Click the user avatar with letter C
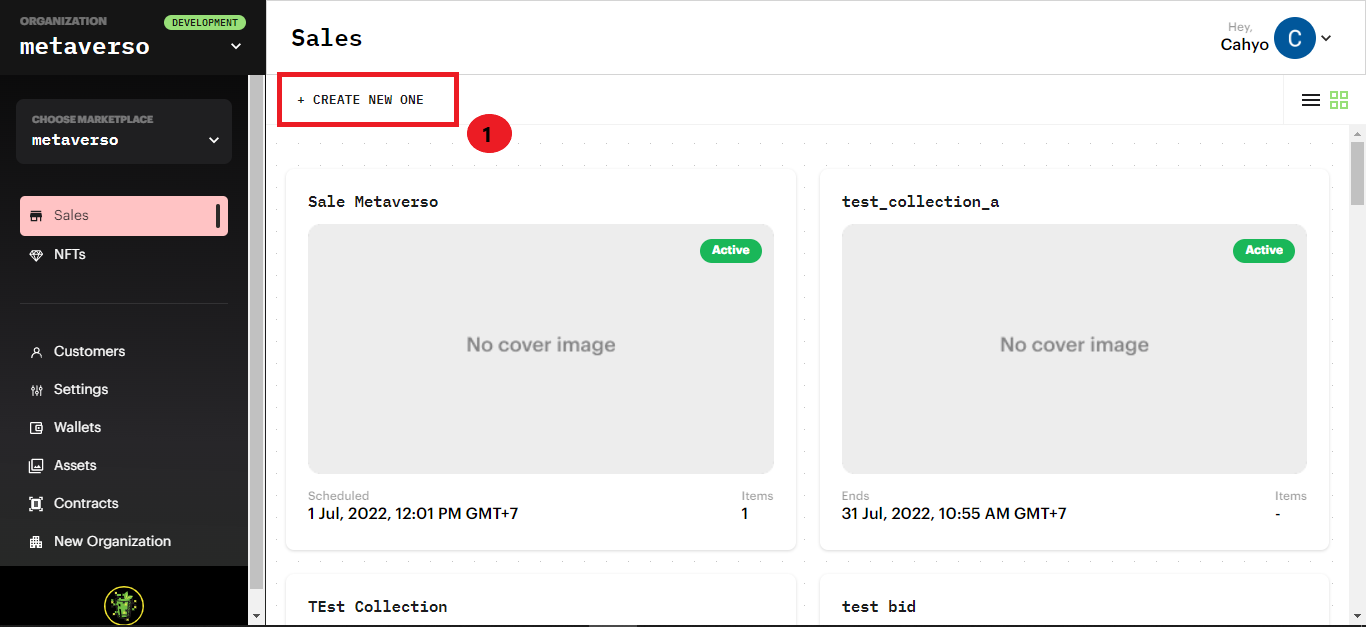This screenshot has width=1366, height=627. tap(1295, 38)
